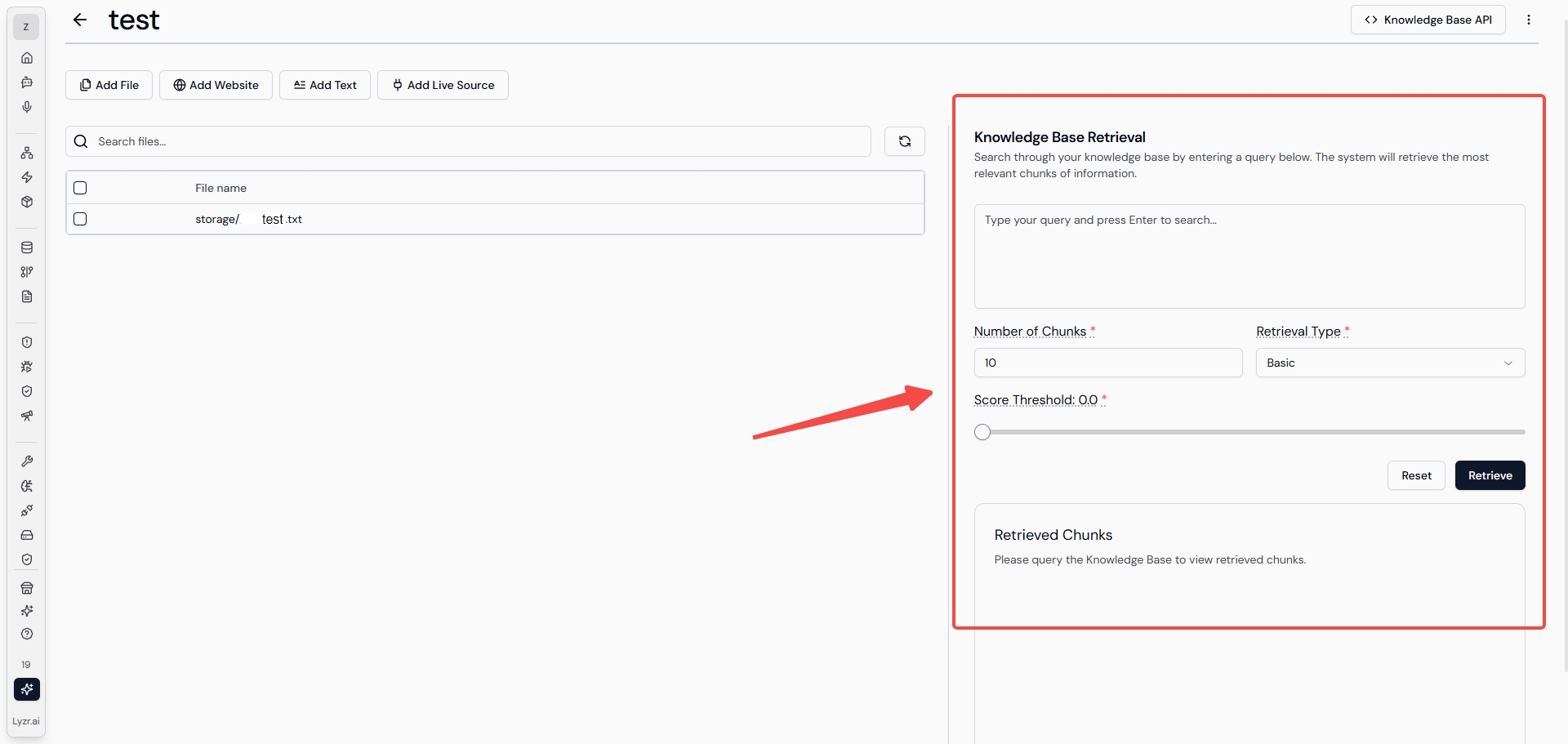
Task: Open the database icon in sidebar
Action: (x=27, y=247)
